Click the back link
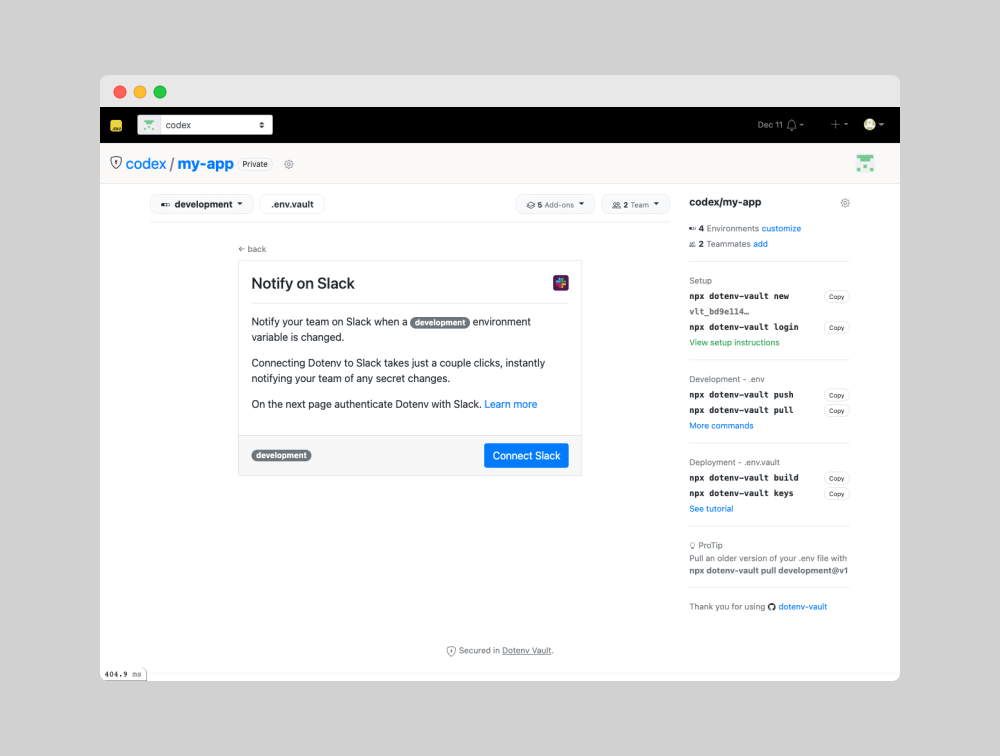 click(x=253, y=249)
